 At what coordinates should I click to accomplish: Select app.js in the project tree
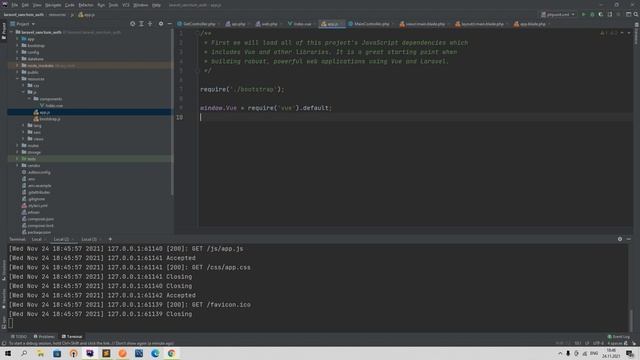90,112
